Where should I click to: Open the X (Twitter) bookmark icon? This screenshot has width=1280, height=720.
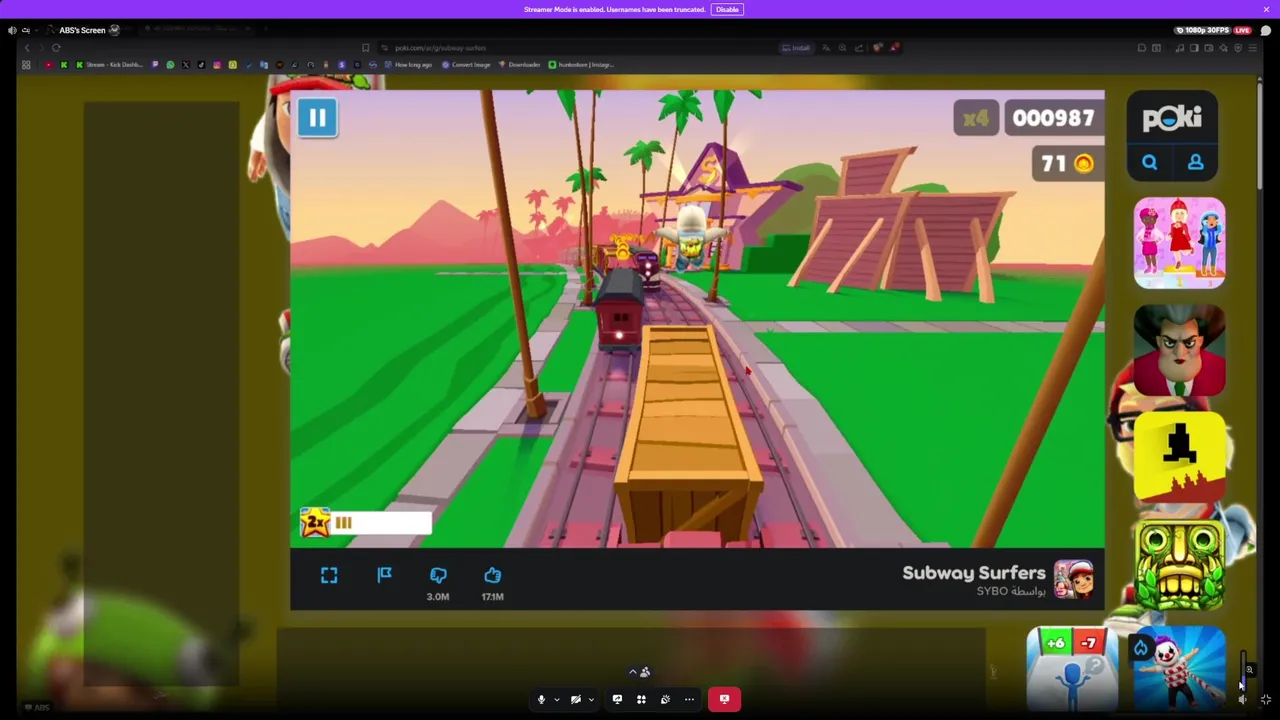point(186,65)
